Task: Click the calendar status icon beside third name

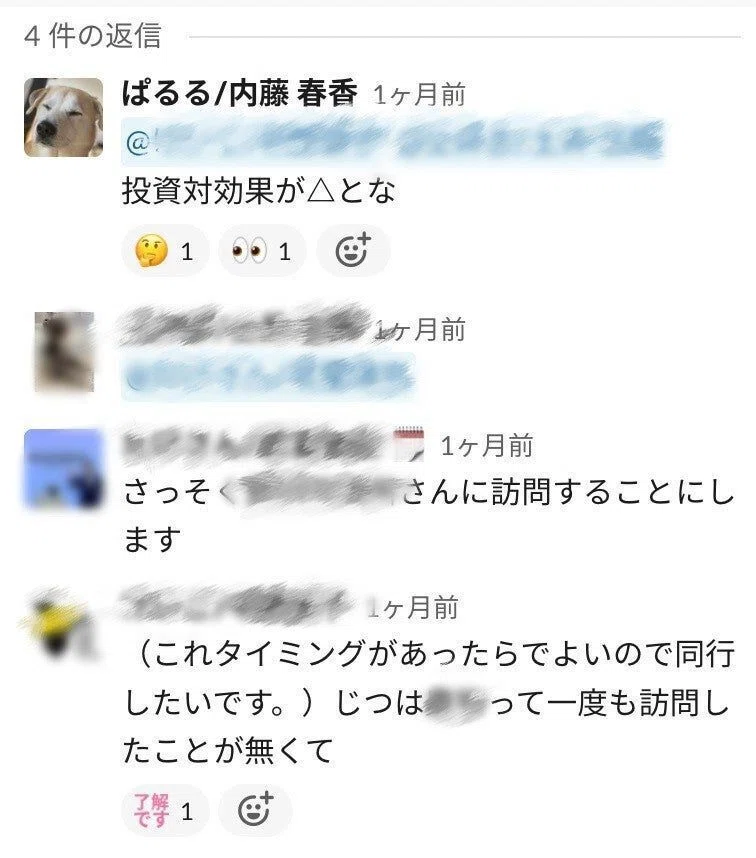Action: [409, 444]
